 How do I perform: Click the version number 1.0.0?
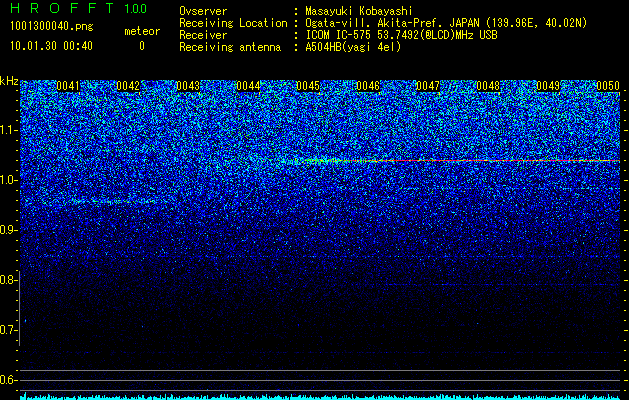[136, 9]
